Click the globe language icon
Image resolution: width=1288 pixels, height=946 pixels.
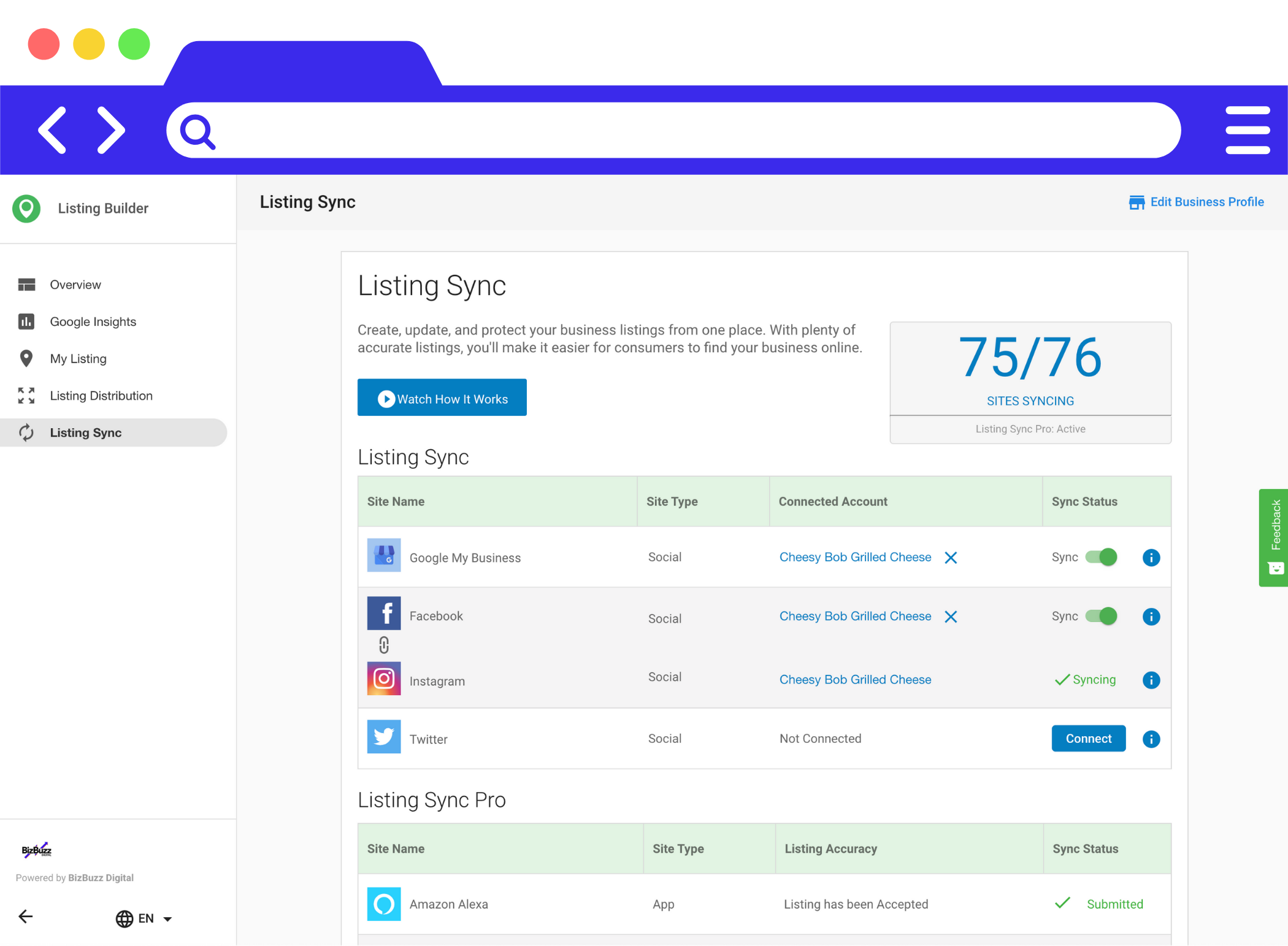coord(125,919)
